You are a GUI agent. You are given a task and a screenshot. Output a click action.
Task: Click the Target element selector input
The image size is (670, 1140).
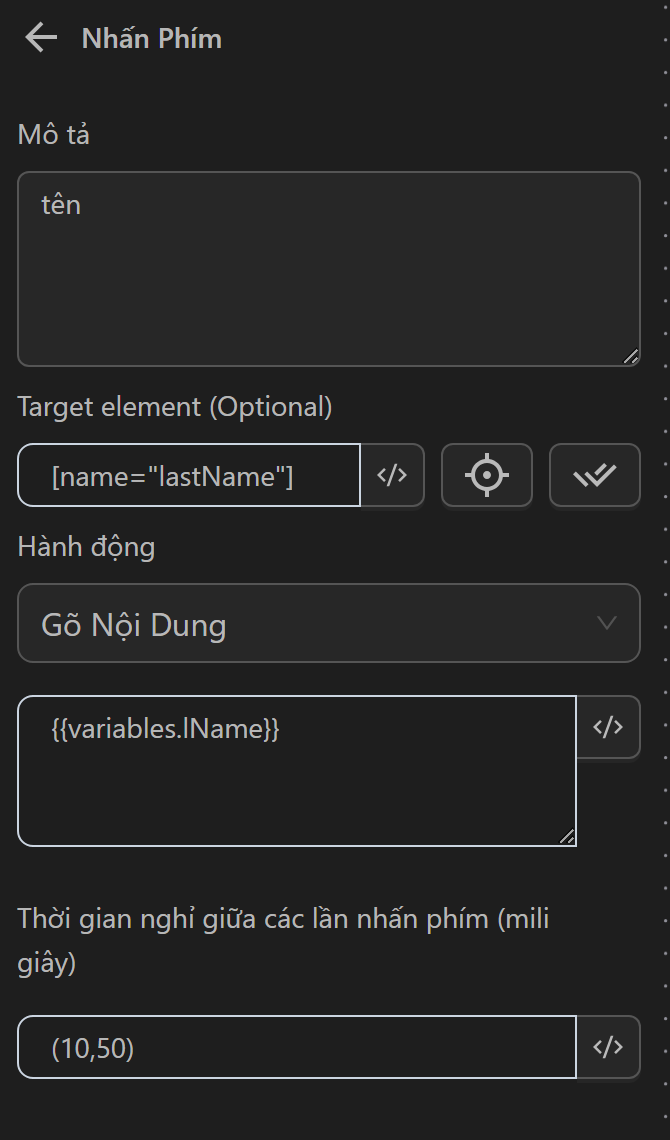pyautogui.click(x=190, y=476)
